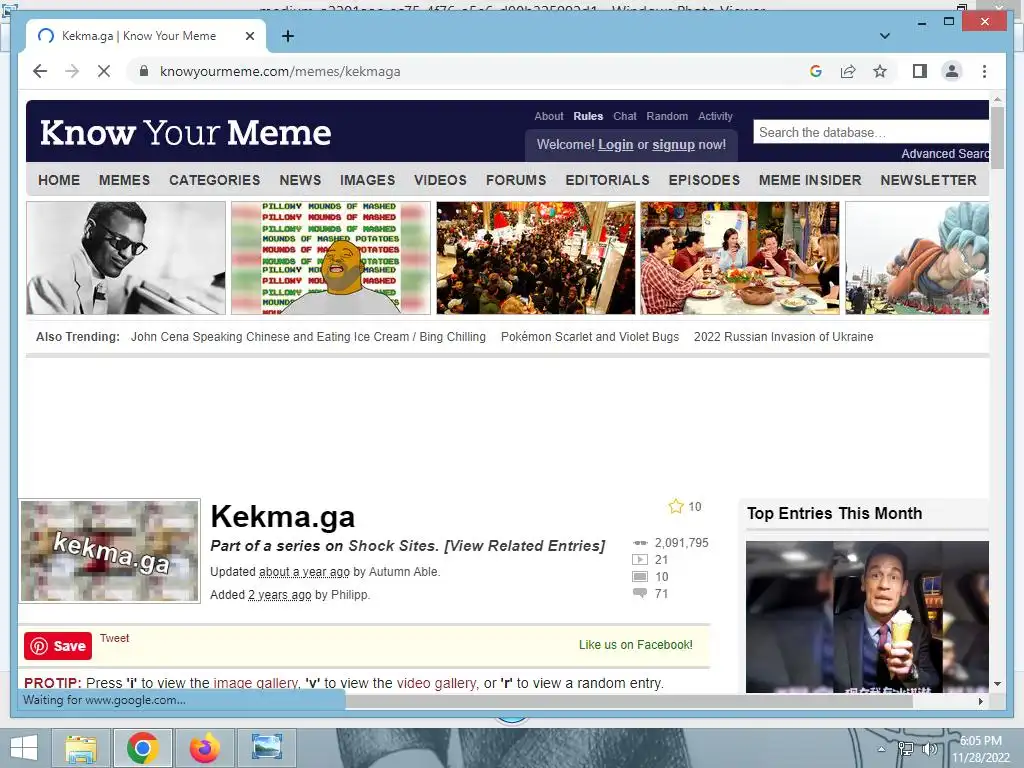Viewport: 1024px width, 768px height.
Task: Click the browser forward arrow
Action: point(72,71)
